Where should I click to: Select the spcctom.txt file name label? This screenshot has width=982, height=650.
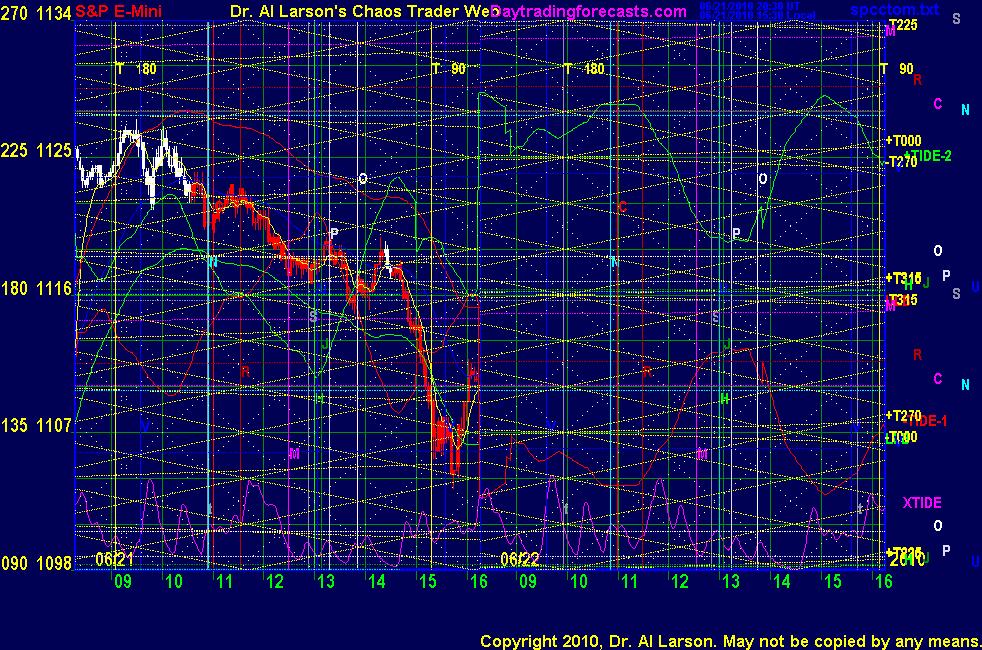(x=894, y=9)
